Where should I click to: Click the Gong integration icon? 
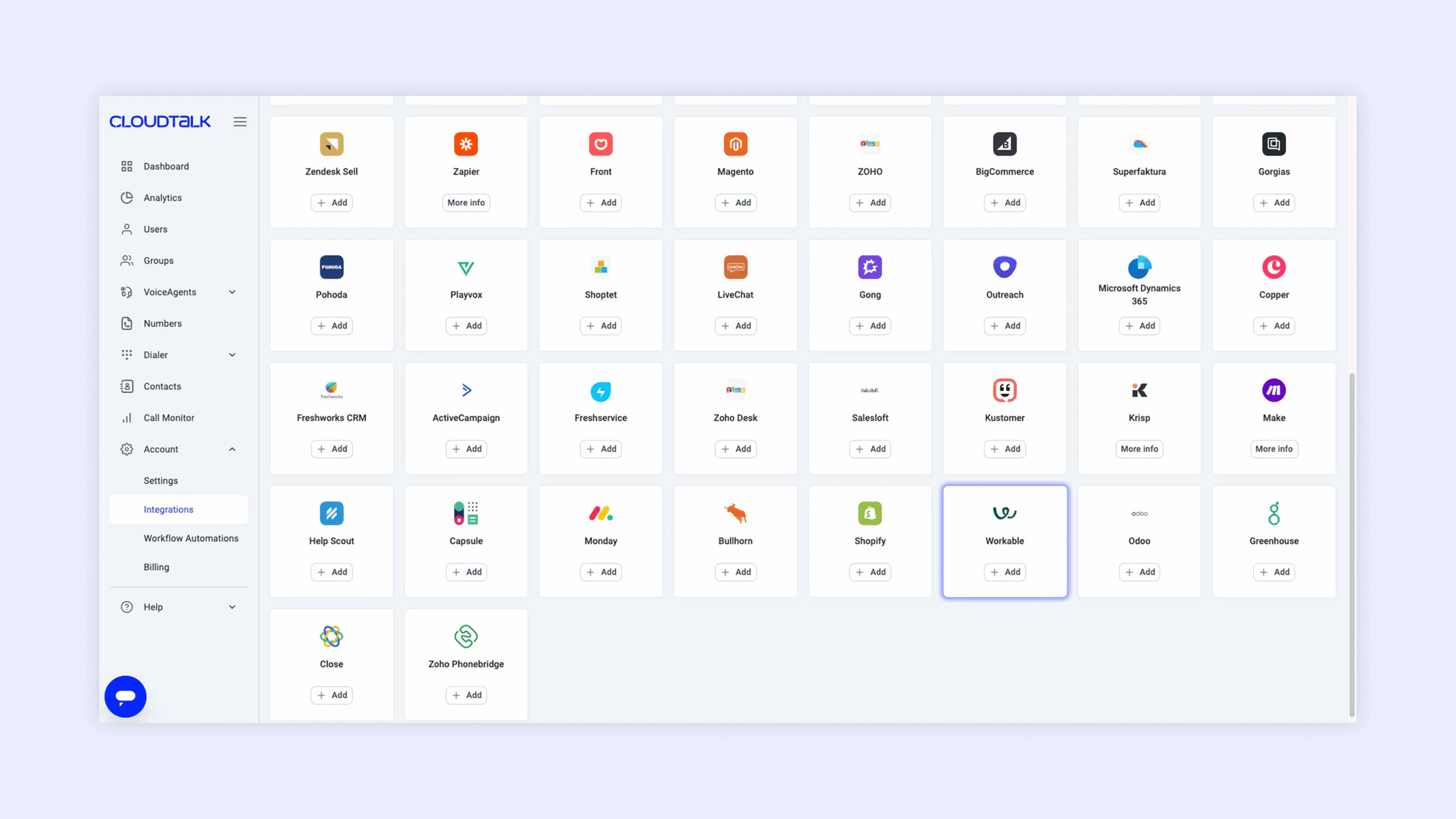[x=870, y=267]
